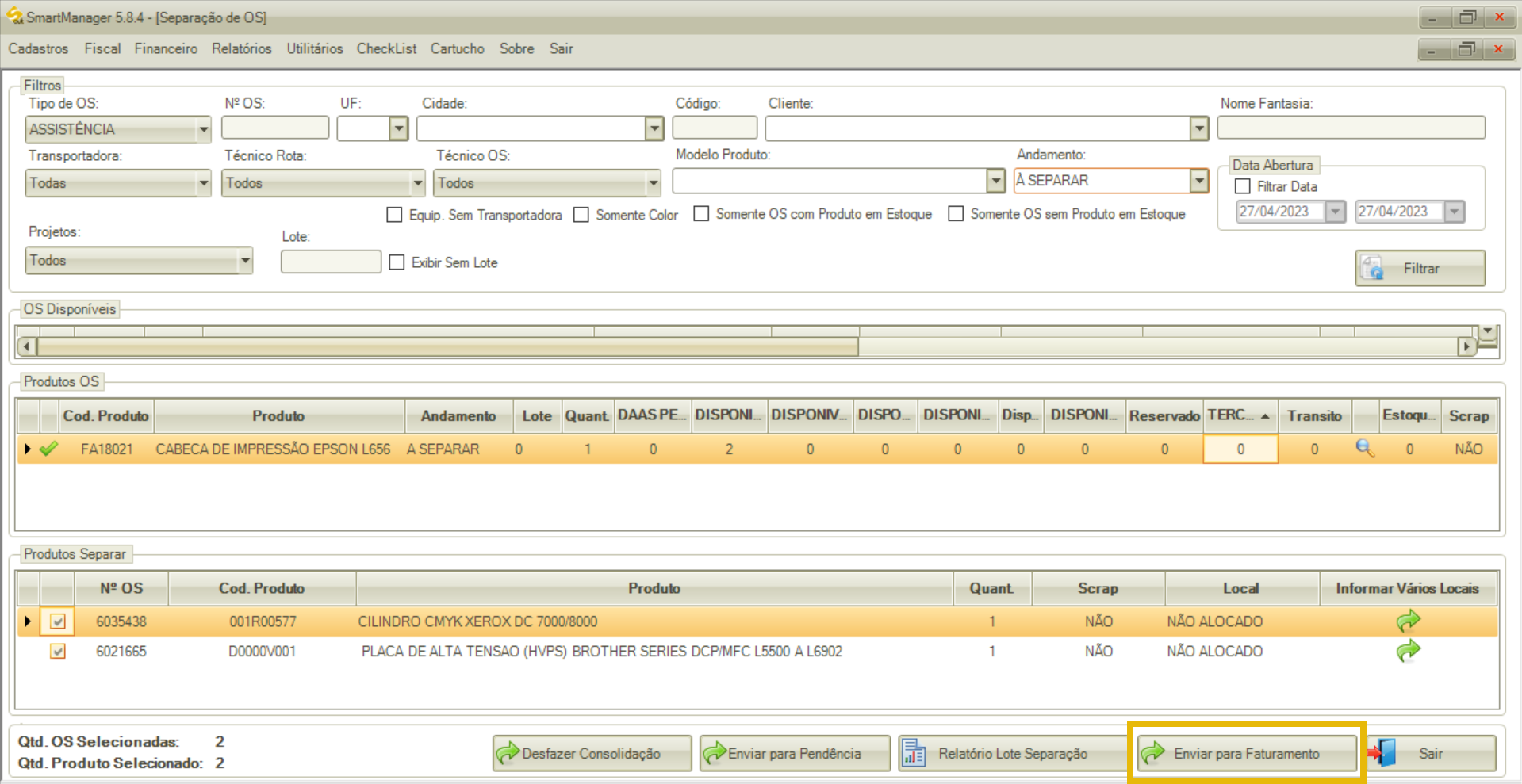The image size is (1522, 784).
Task: Click the row selector arrow for OS 6035438
Action: (x=28, y=621)
